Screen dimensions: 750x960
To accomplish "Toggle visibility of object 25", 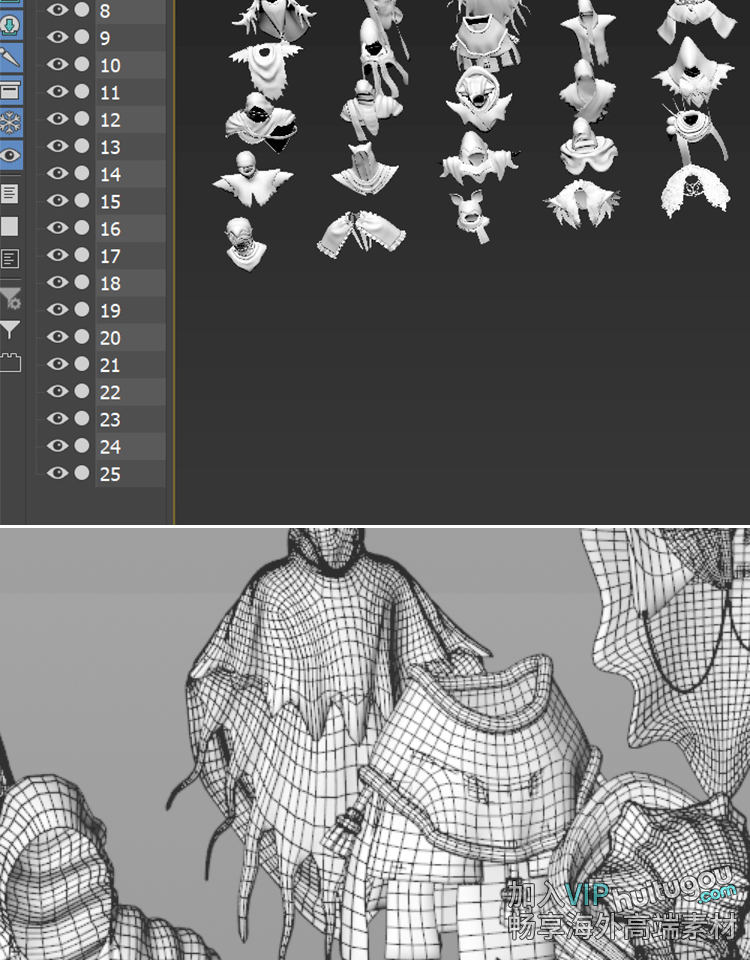I will point(58,473).
